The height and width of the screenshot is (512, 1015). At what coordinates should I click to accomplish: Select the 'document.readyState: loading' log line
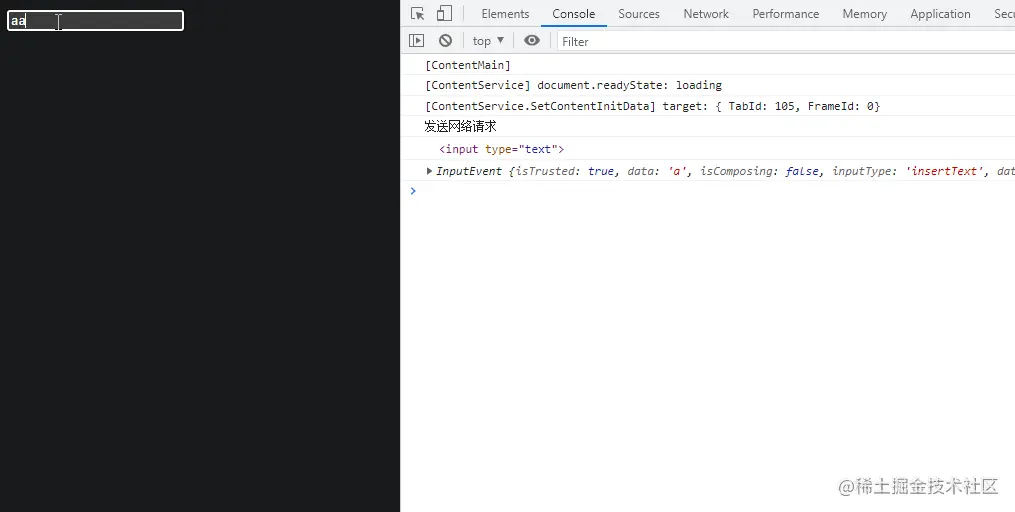tap(574, 85)
